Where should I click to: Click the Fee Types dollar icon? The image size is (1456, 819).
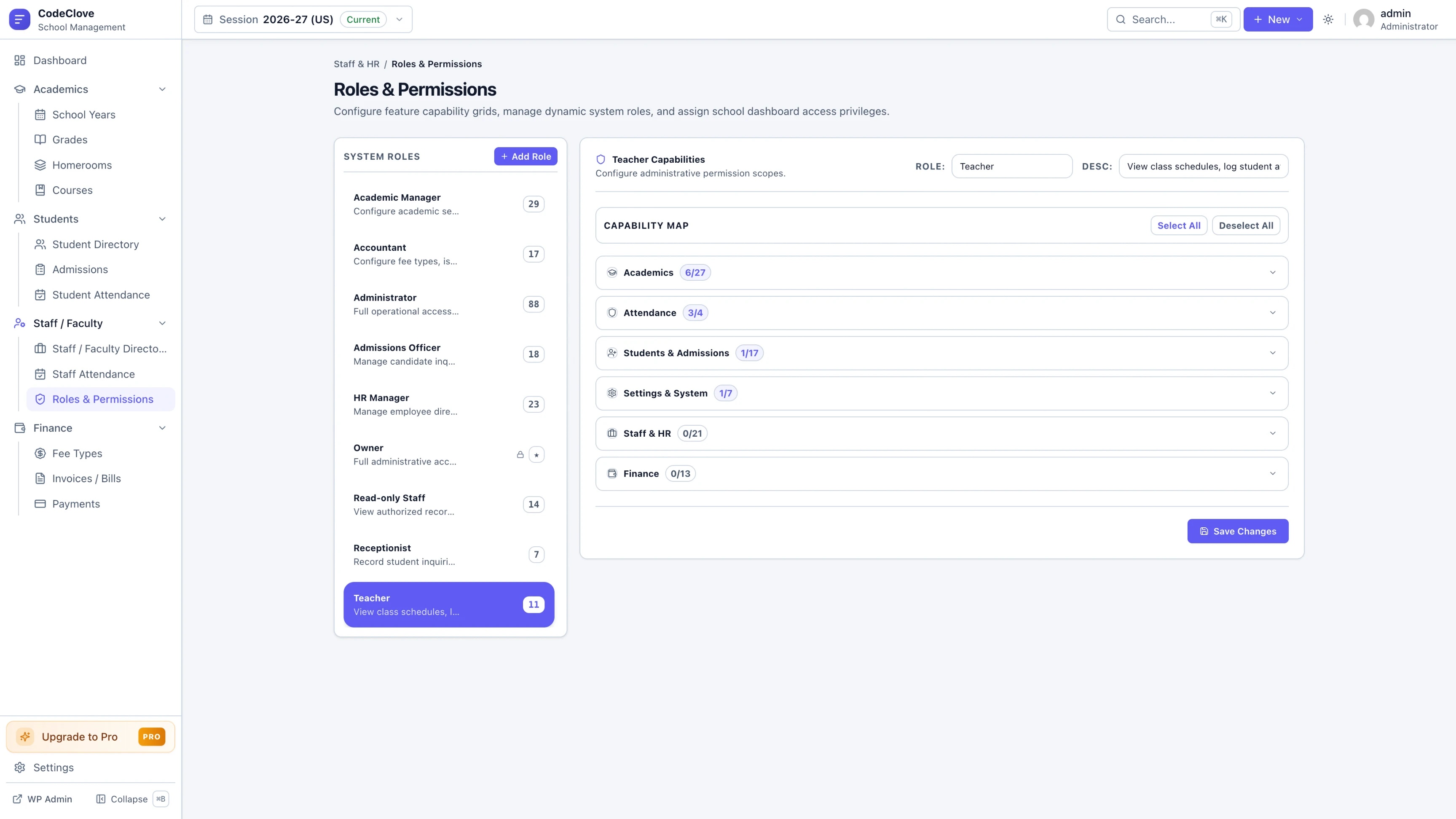click(40, 453)
